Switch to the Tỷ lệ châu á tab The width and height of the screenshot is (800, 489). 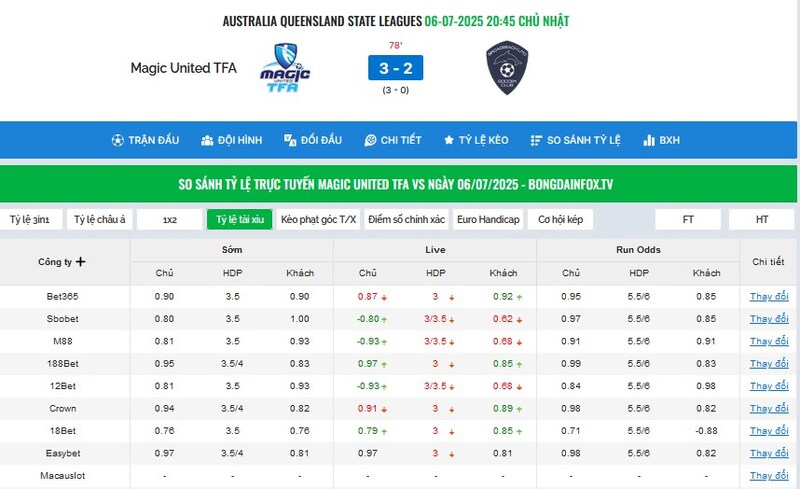coord(99,219)
